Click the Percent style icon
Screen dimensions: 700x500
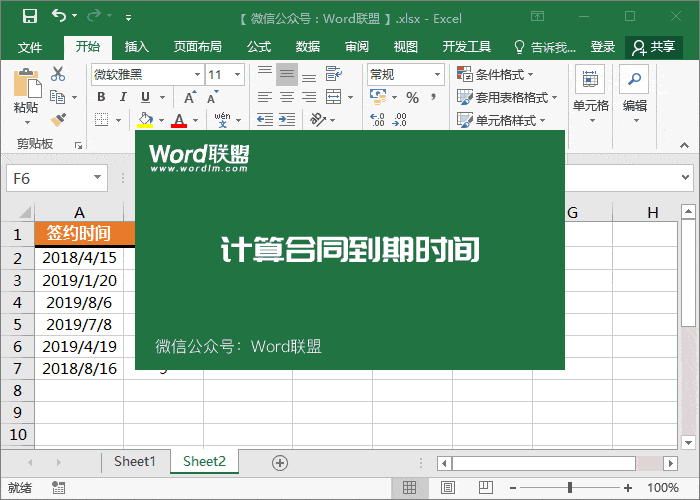[x=412, y=97]
